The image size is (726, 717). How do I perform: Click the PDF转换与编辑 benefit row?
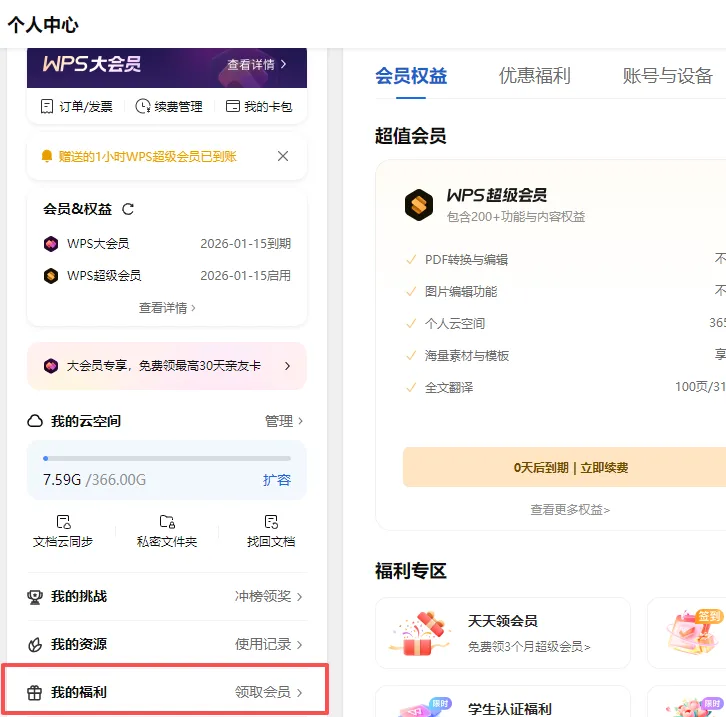coord(565,259)
